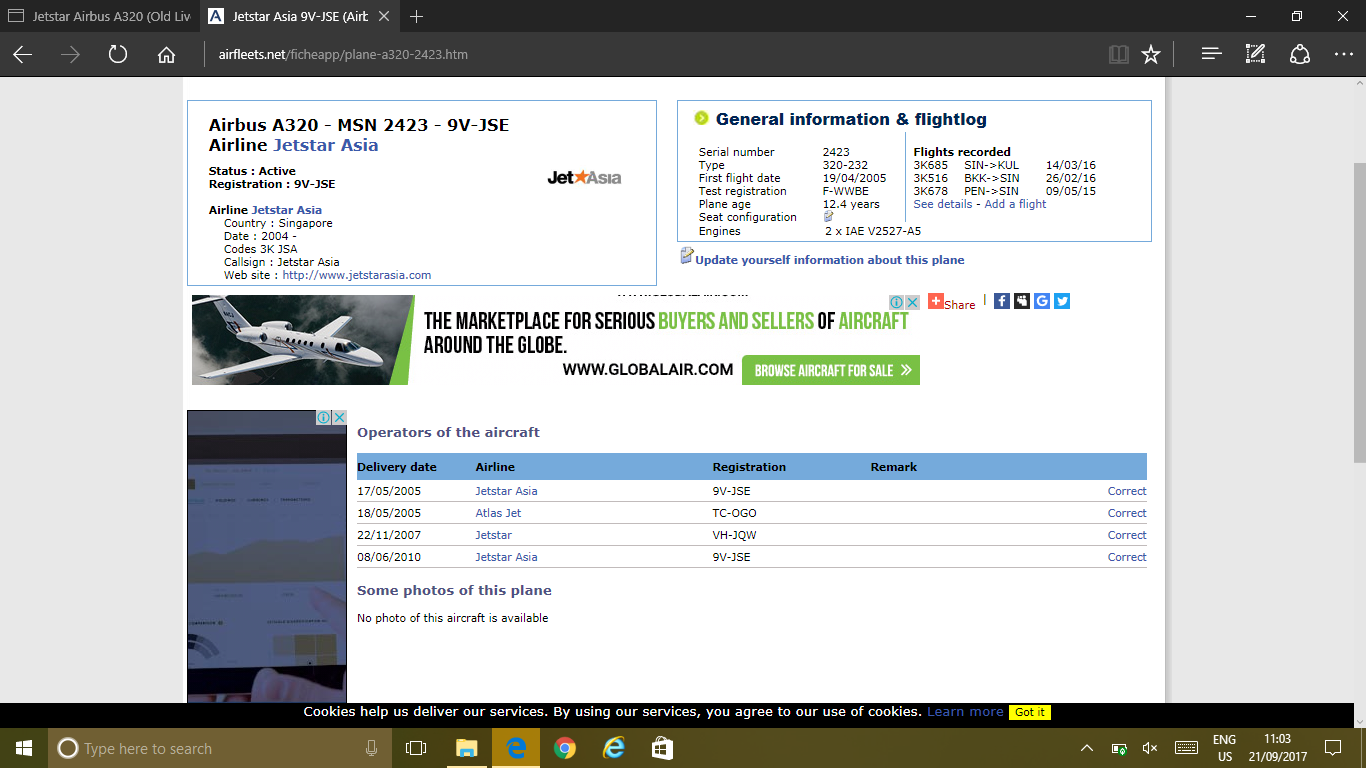This screenshot has width=1366, height=768.
Task: Refresh the current page
Action: (118, 55)
